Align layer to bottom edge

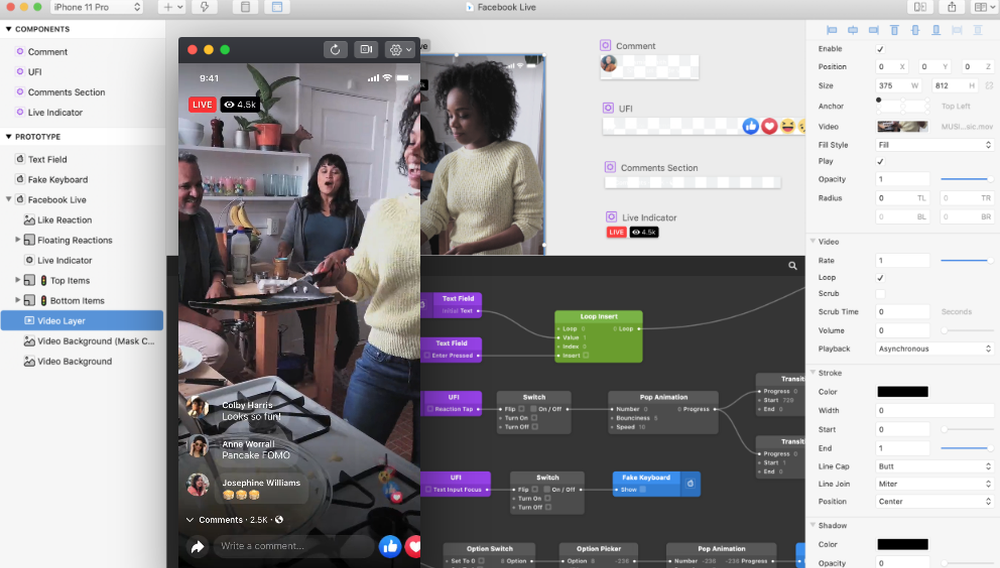(936, 30)
